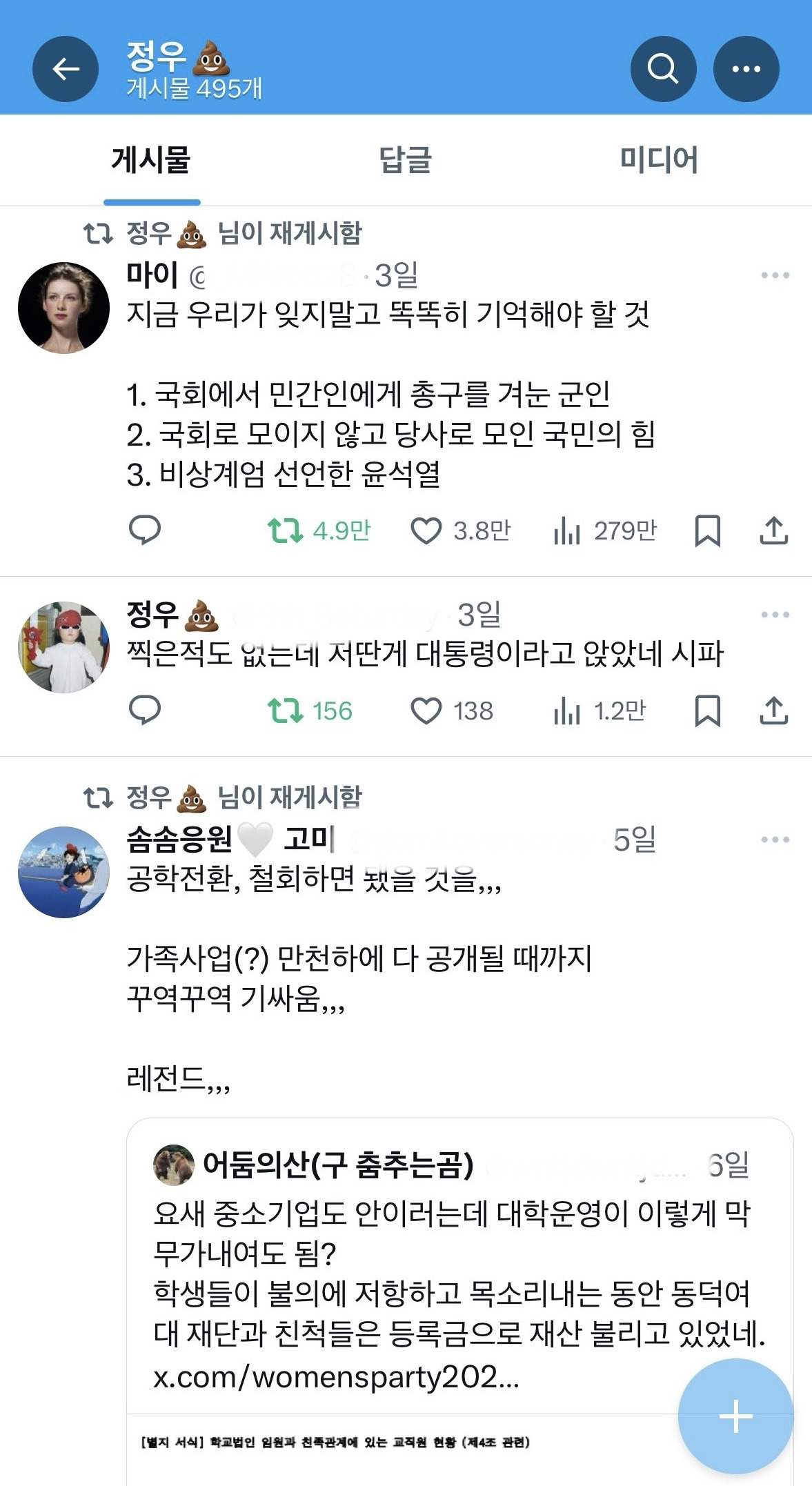This screenshot has width=812, height=1486.
Task: Share the 마이 post
Action: 773,531
